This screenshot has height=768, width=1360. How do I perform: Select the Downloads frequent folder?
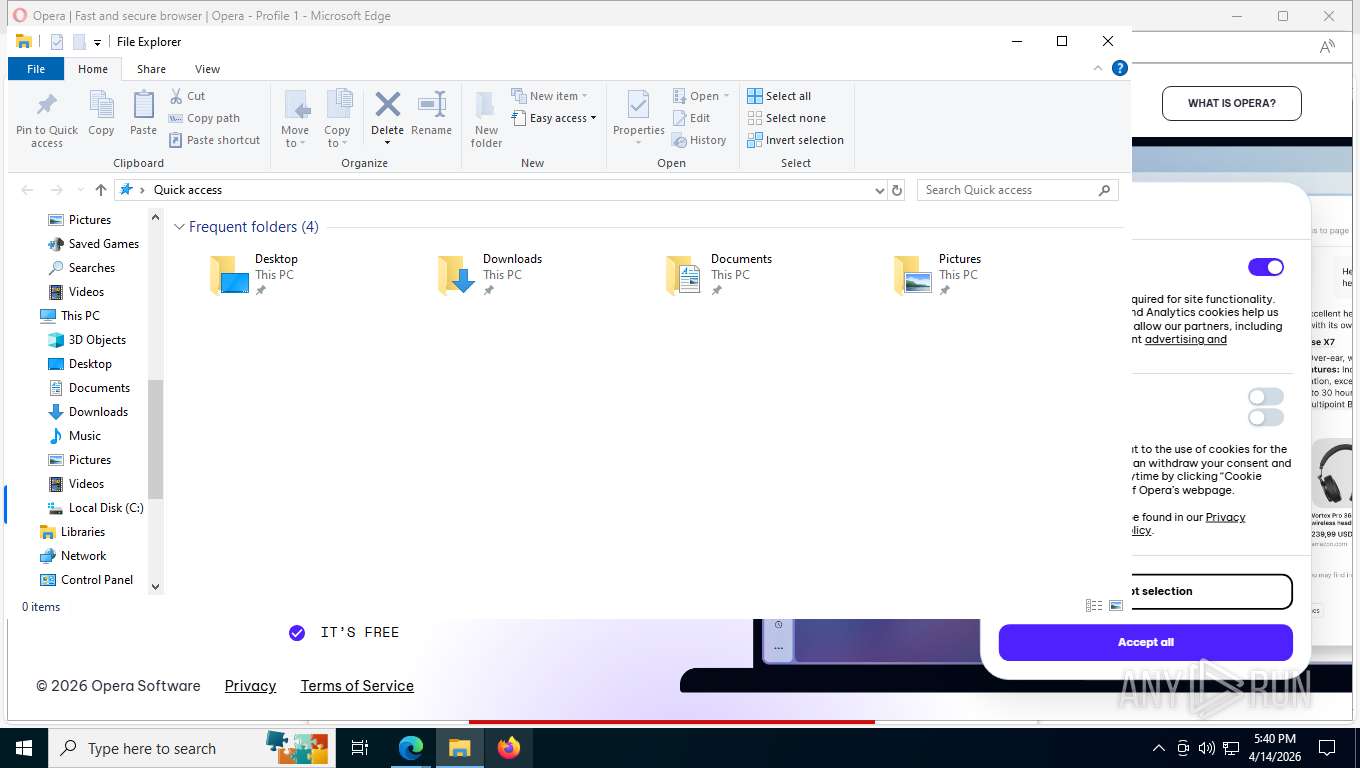(490, 274)
